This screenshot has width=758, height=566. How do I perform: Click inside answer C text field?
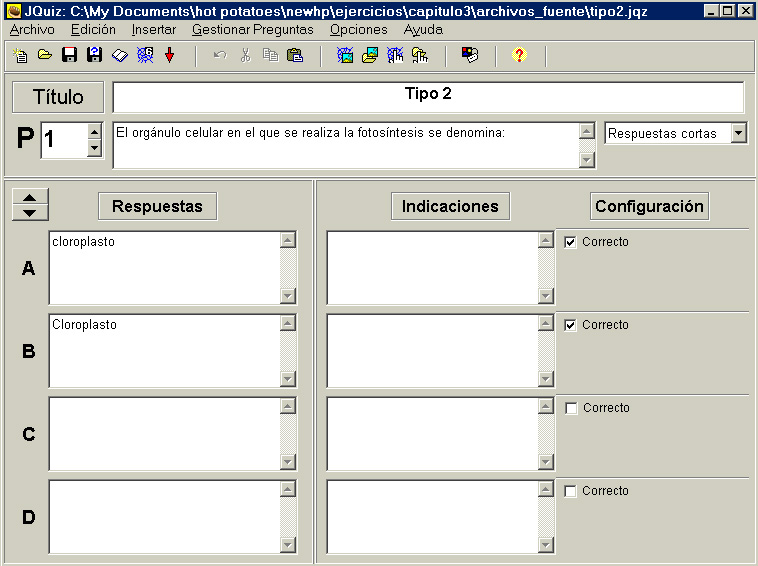coord(163,433)
